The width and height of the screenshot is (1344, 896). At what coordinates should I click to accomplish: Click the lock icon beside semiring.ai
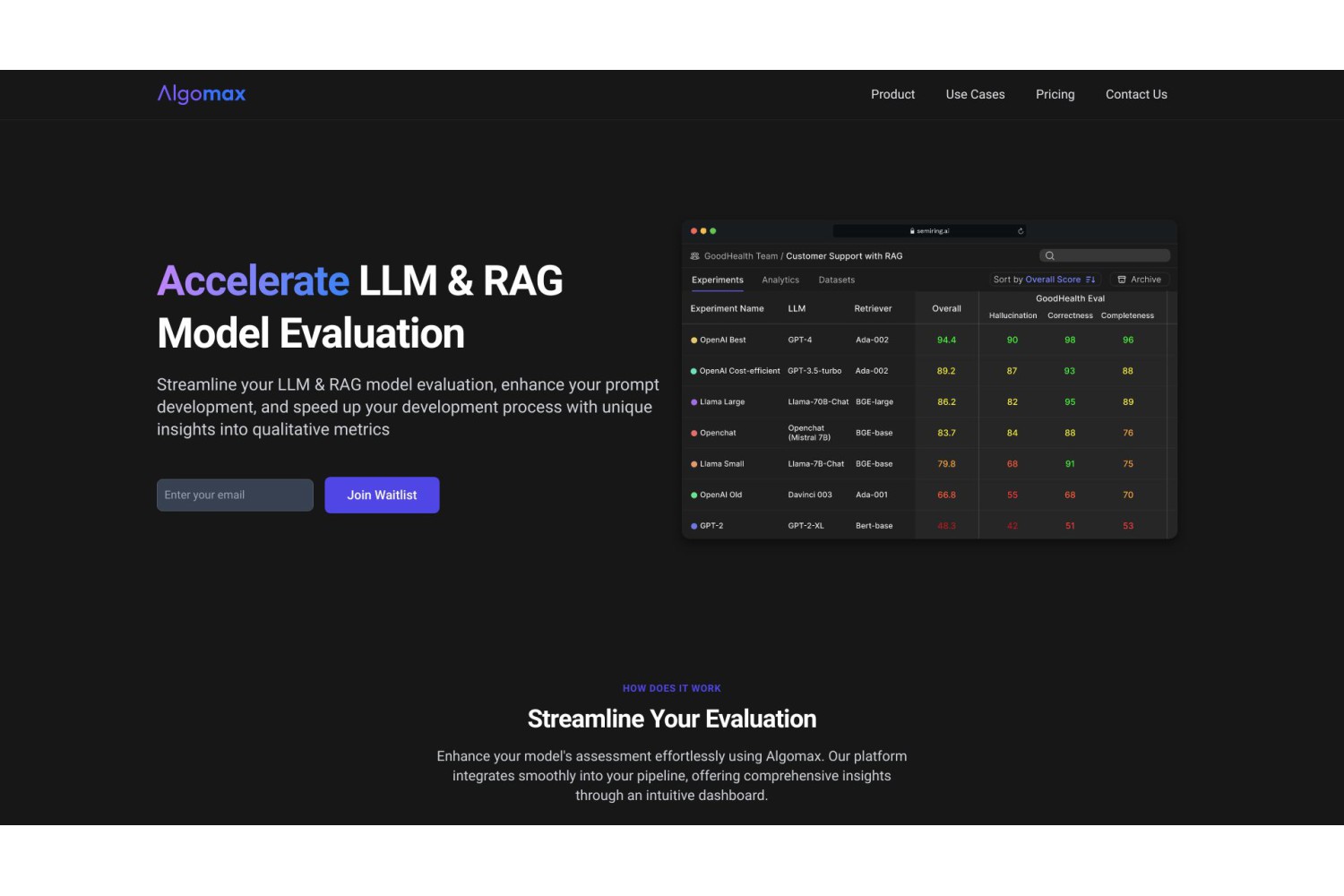912,231
